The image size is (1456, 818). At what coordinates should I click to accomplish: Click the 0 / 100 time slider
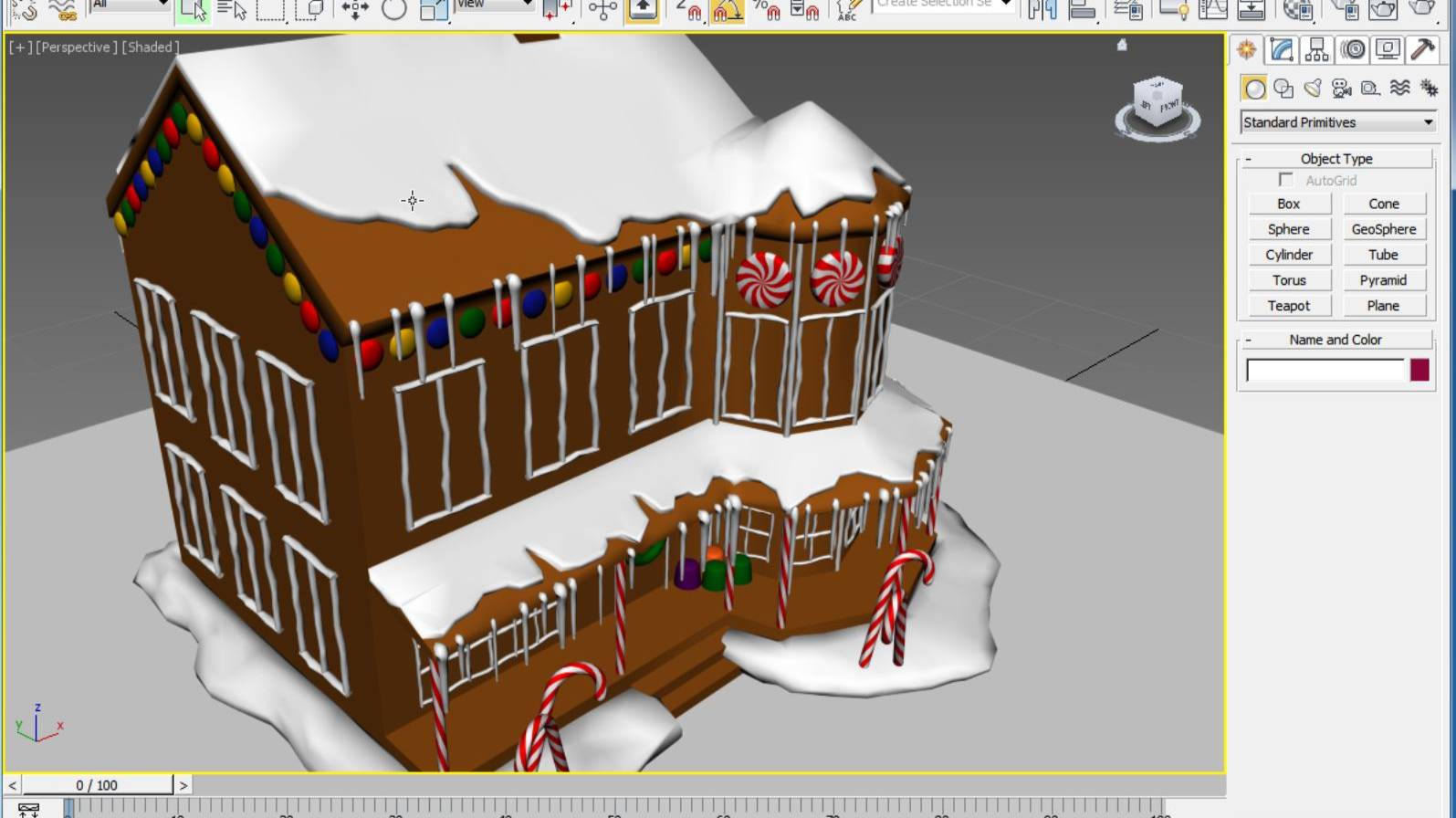[97, 785]
